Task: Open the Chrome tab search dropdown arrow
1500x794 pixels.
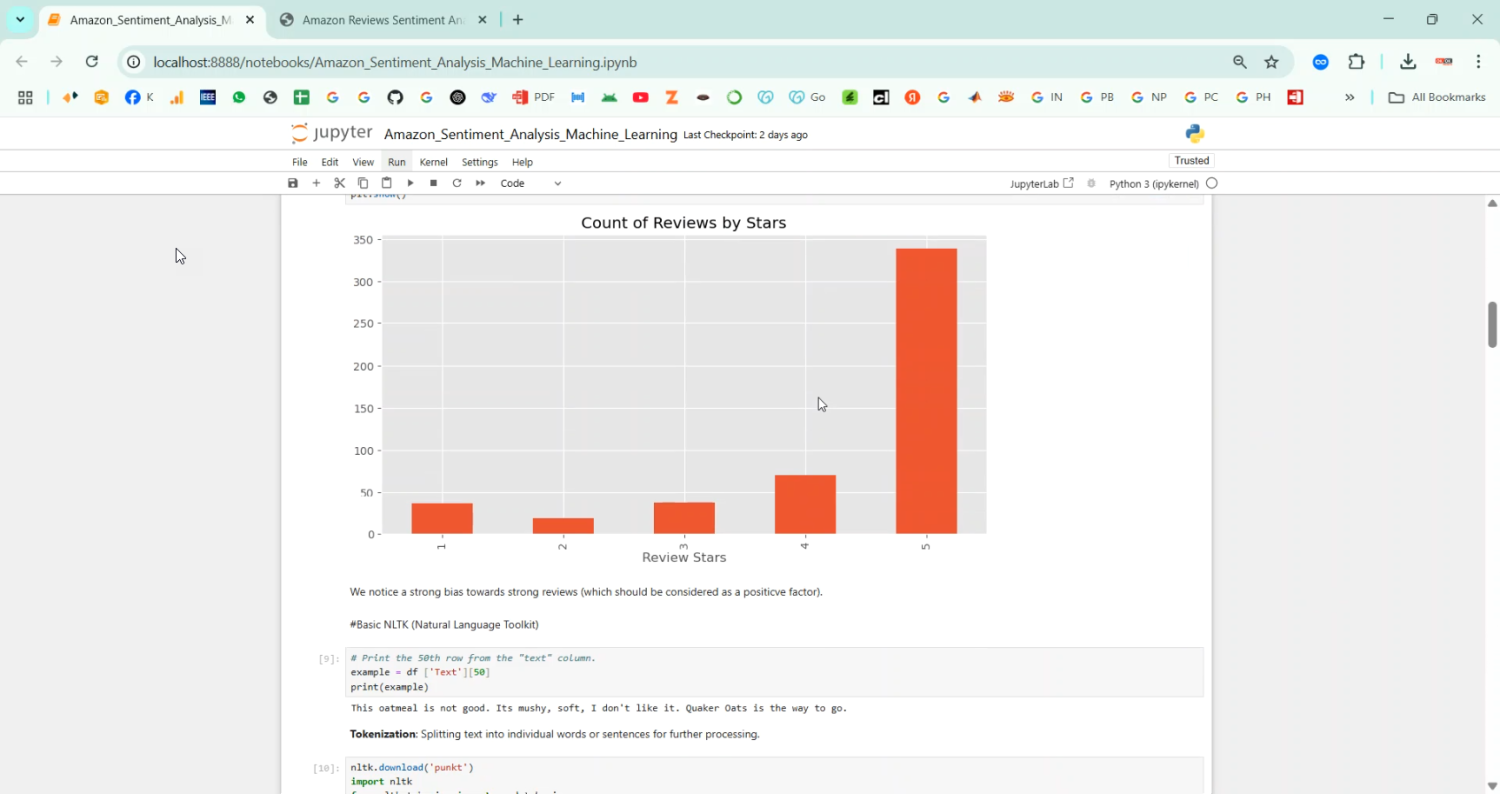Action: pyautogui.click(x=20, y=20)
